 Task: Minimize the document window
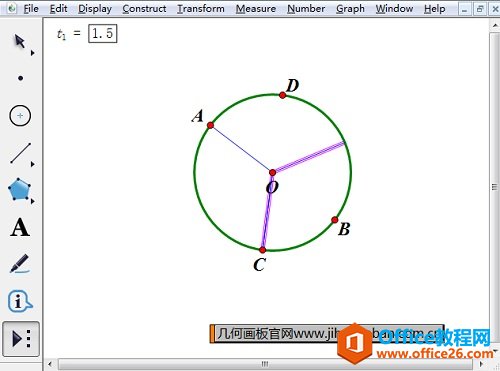pos(464,9)
